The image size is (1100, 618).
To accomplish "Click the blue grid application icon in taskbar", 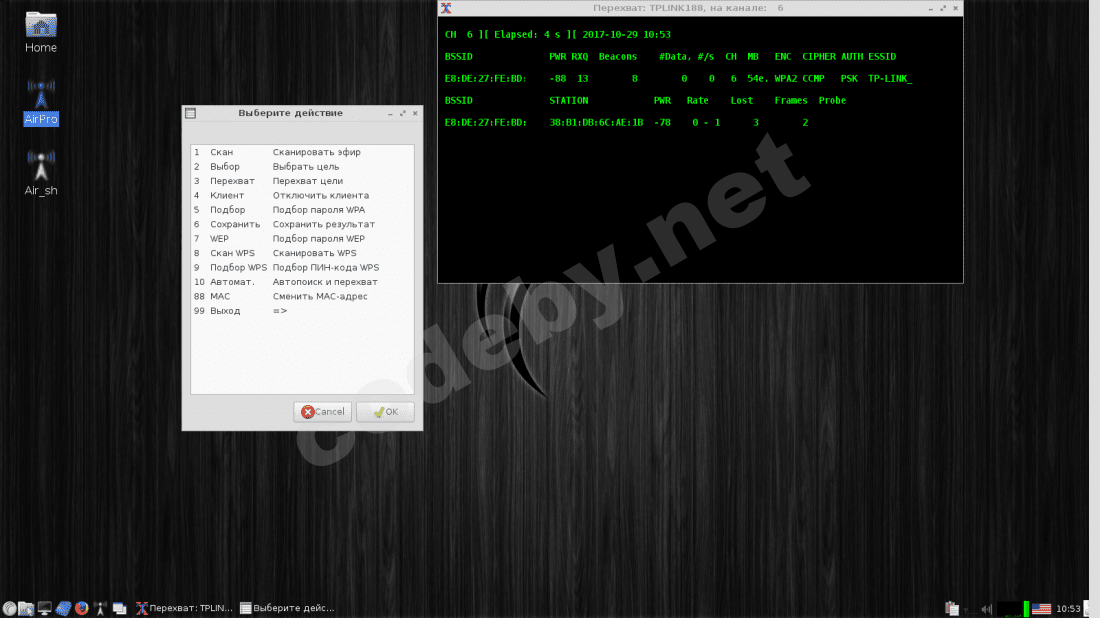I will [x=63, y=608].
